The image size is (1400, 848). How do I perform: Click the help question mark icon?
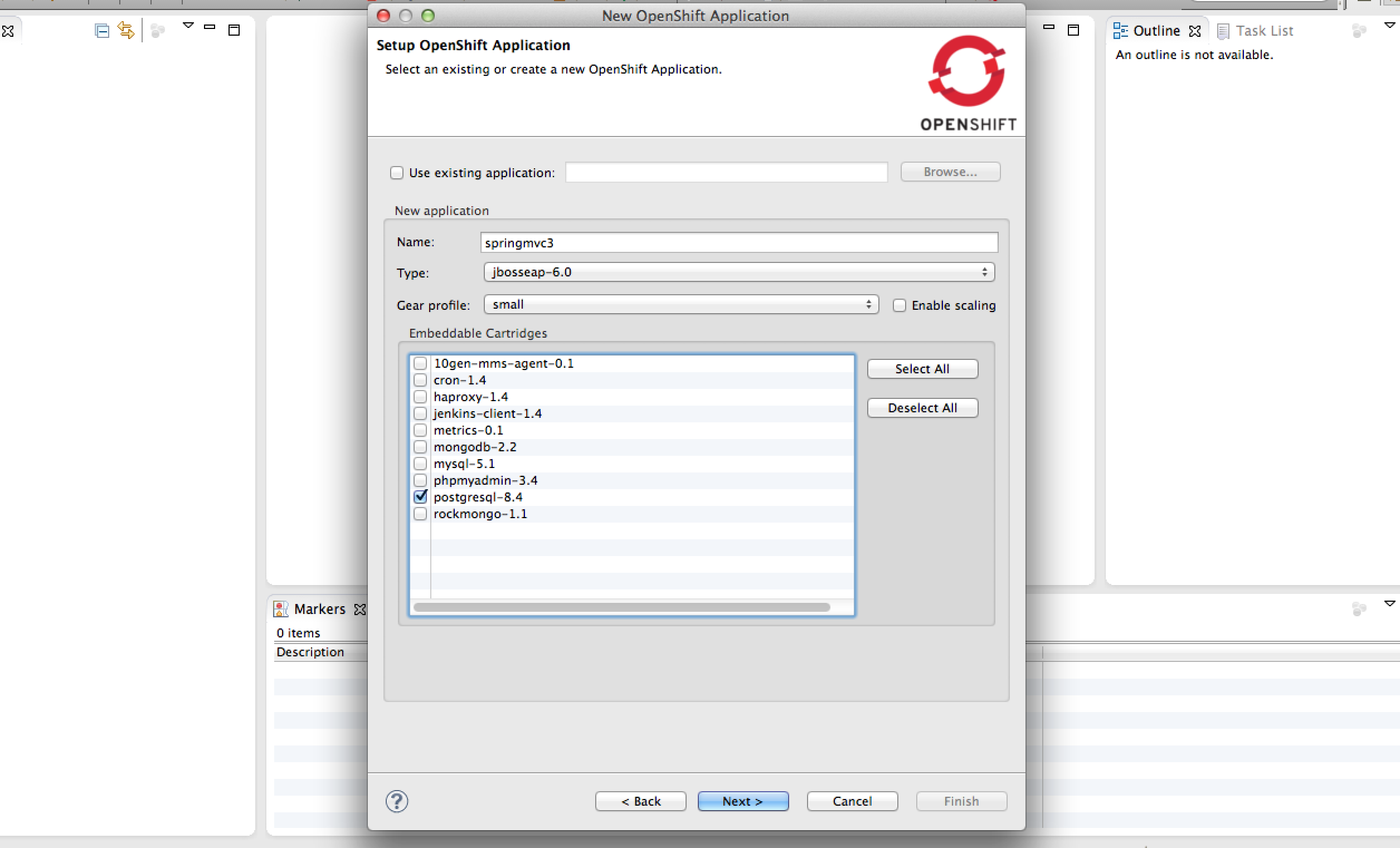(x=397, y=801)
